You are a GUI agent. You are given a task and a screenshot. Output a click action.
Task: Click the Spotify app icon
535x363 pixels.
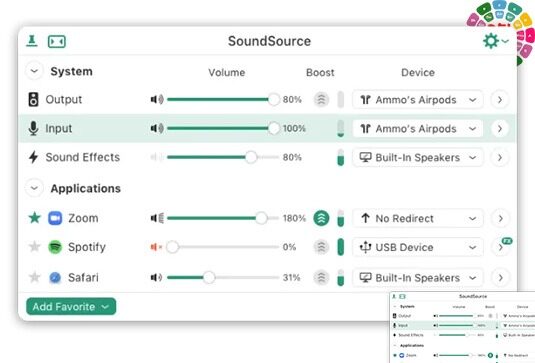point(55,247)
